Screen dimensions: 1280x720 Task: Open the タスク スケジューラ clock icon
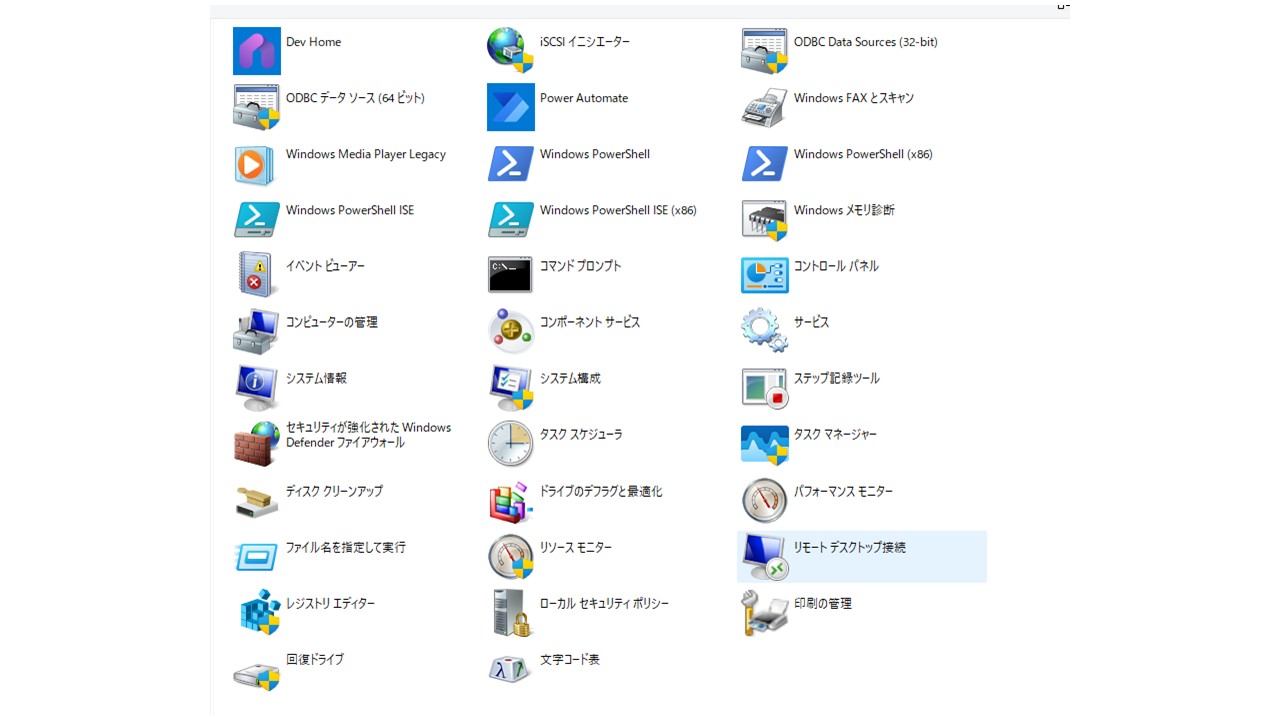coord(511,443)
